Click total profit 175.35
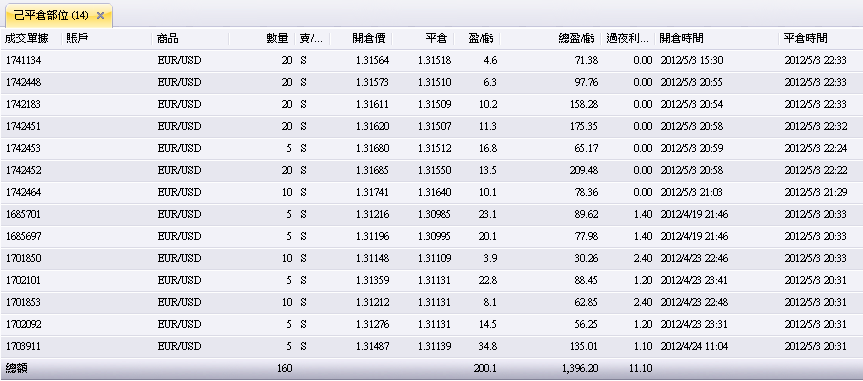The width and height of the screenshot is (863, 381). coord(583,127)
